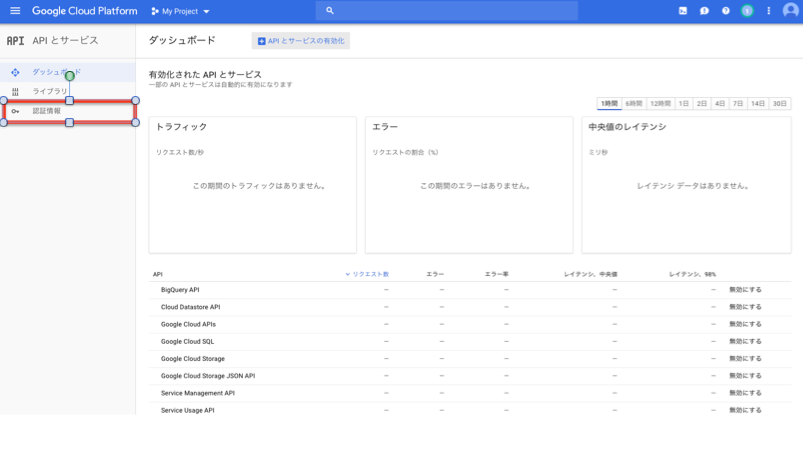Open the hamburger navigation menu
Image resolution: width=803 pixels, height=473 pixels.
(x=15, y=11)
